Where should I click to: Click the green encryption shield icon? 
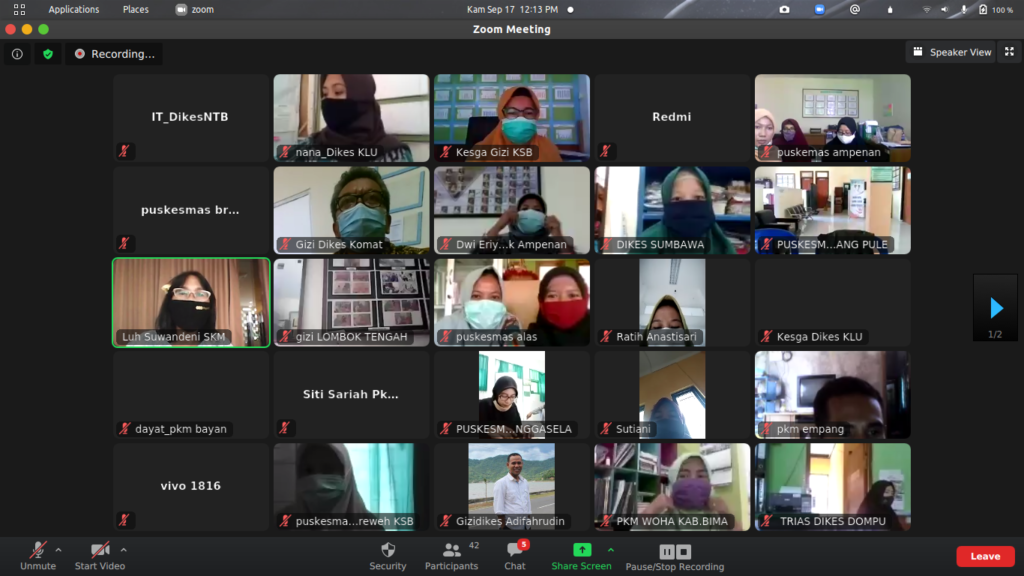pos(47,54)
